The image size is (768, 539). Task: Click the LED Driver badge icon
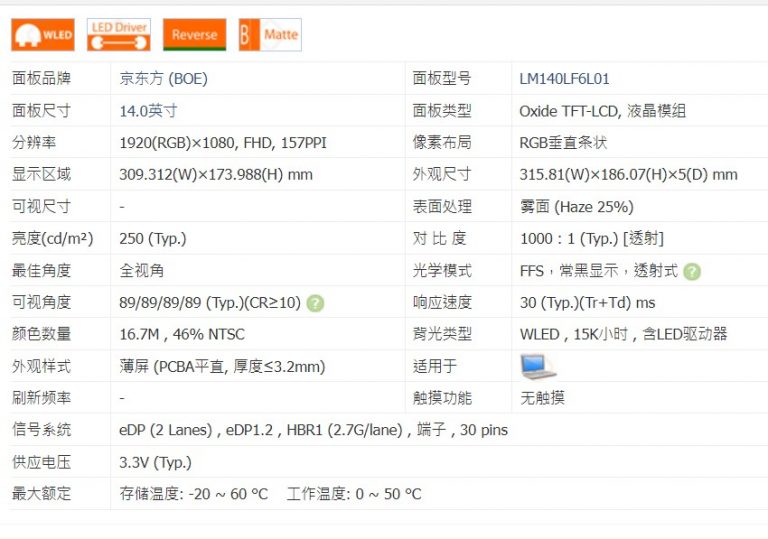(119, 35)
